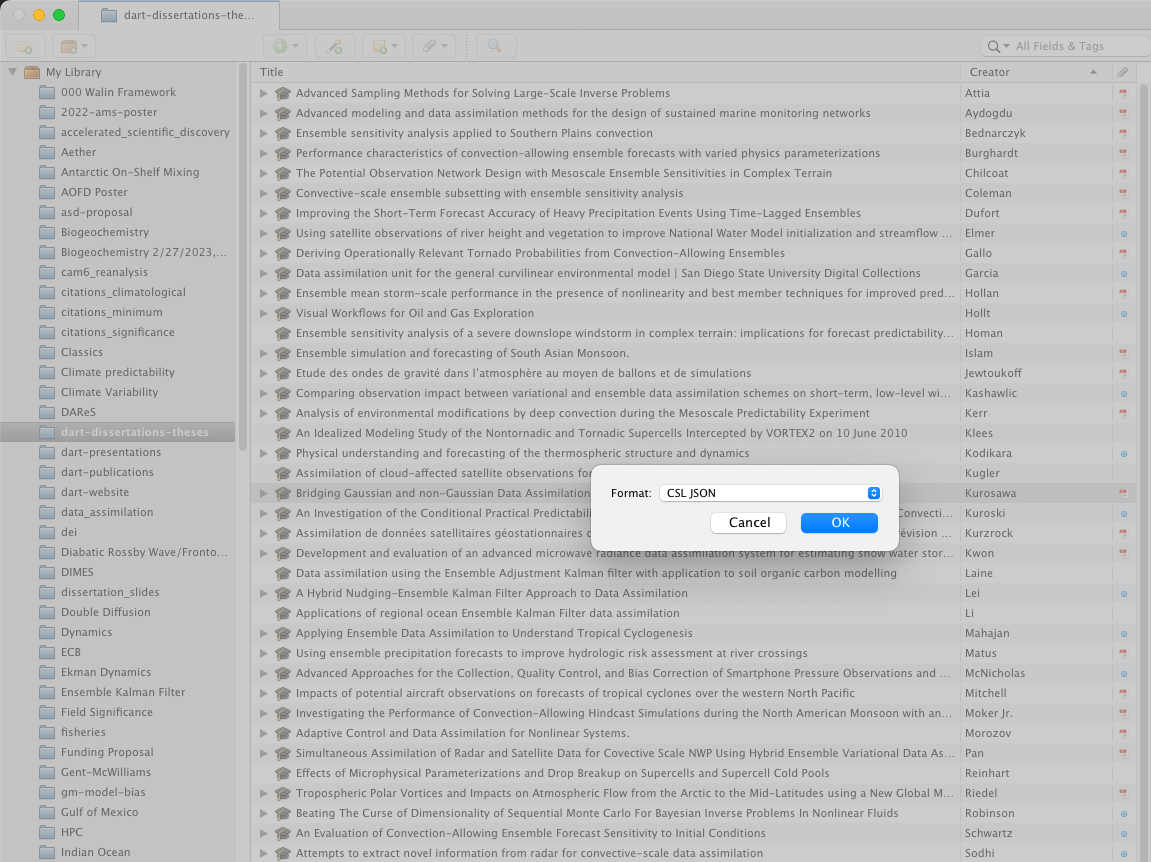Open the Ensemble Kalman Filter collection

pyautogui.click(x=122, y=692)
